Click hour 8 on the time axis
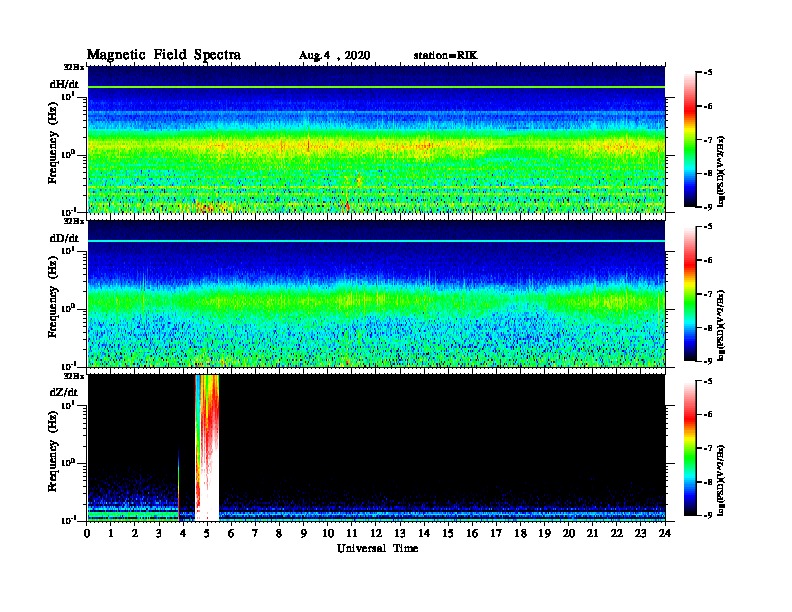The image size is (792, 612). click(280, 533)
